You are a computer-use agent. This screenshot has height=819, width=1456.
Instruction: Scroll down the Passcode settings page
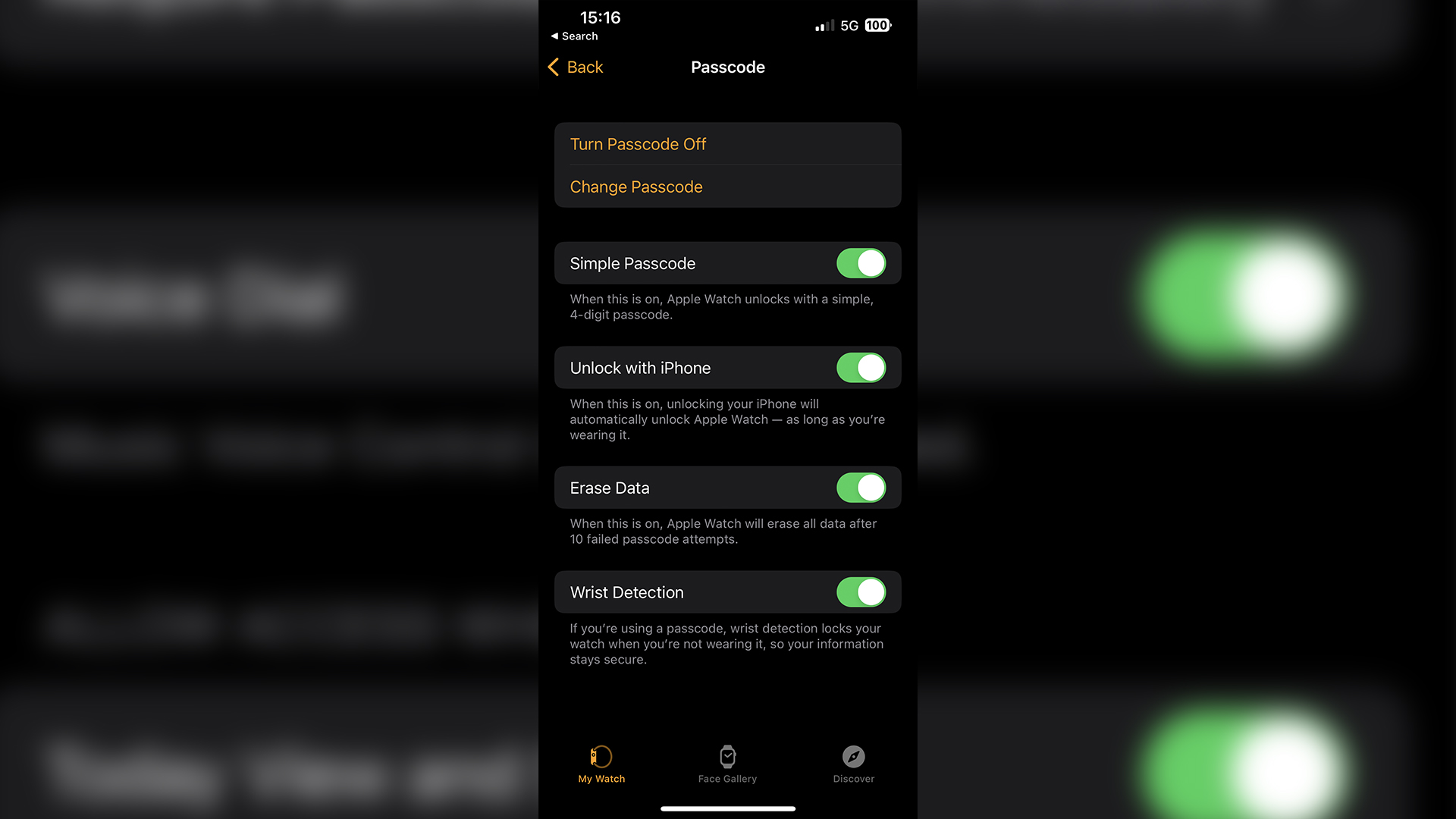[728, 450]
